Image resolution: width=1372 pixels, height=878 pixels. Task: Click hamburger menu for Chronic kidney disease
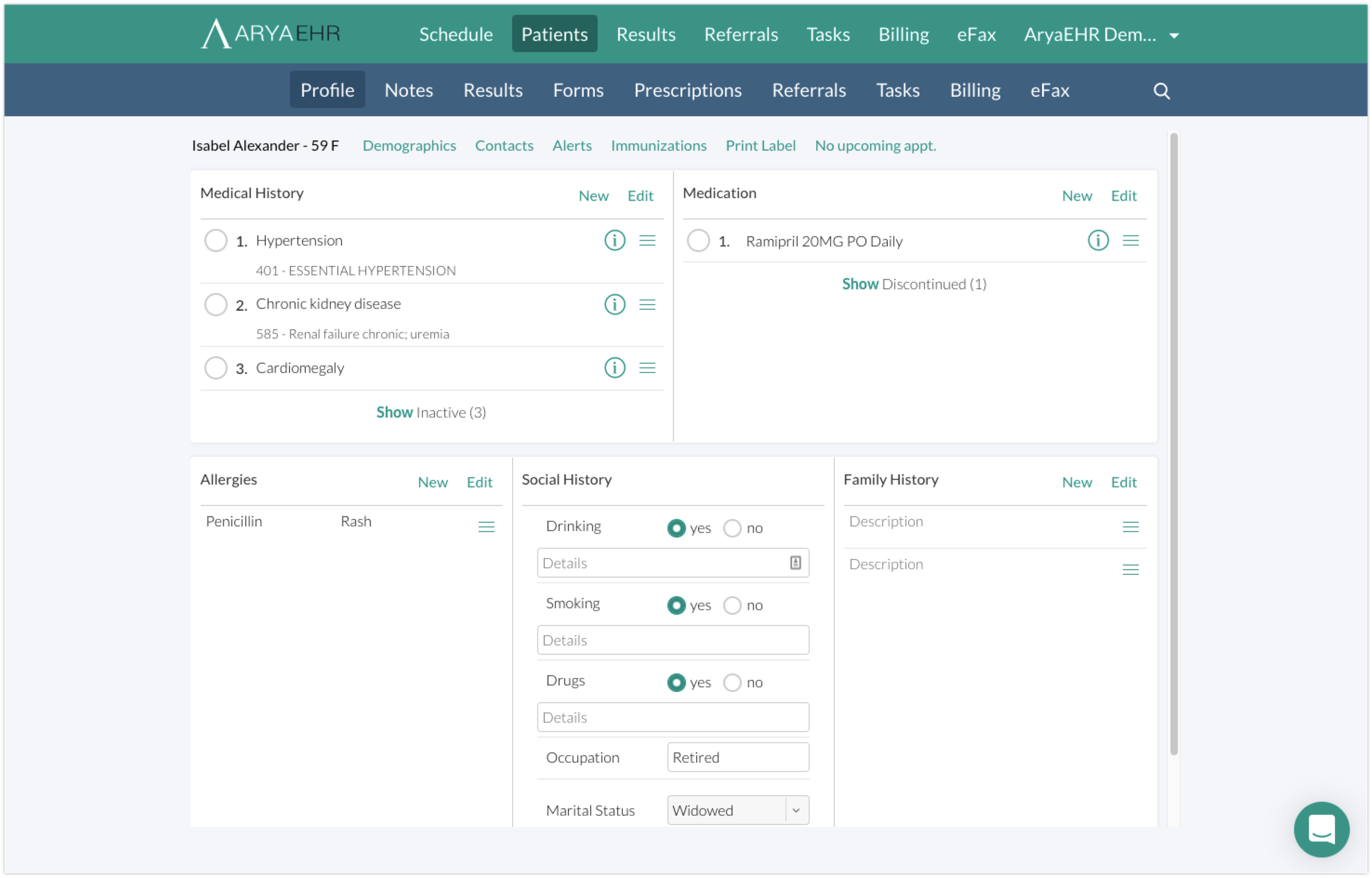pos(647,304)
